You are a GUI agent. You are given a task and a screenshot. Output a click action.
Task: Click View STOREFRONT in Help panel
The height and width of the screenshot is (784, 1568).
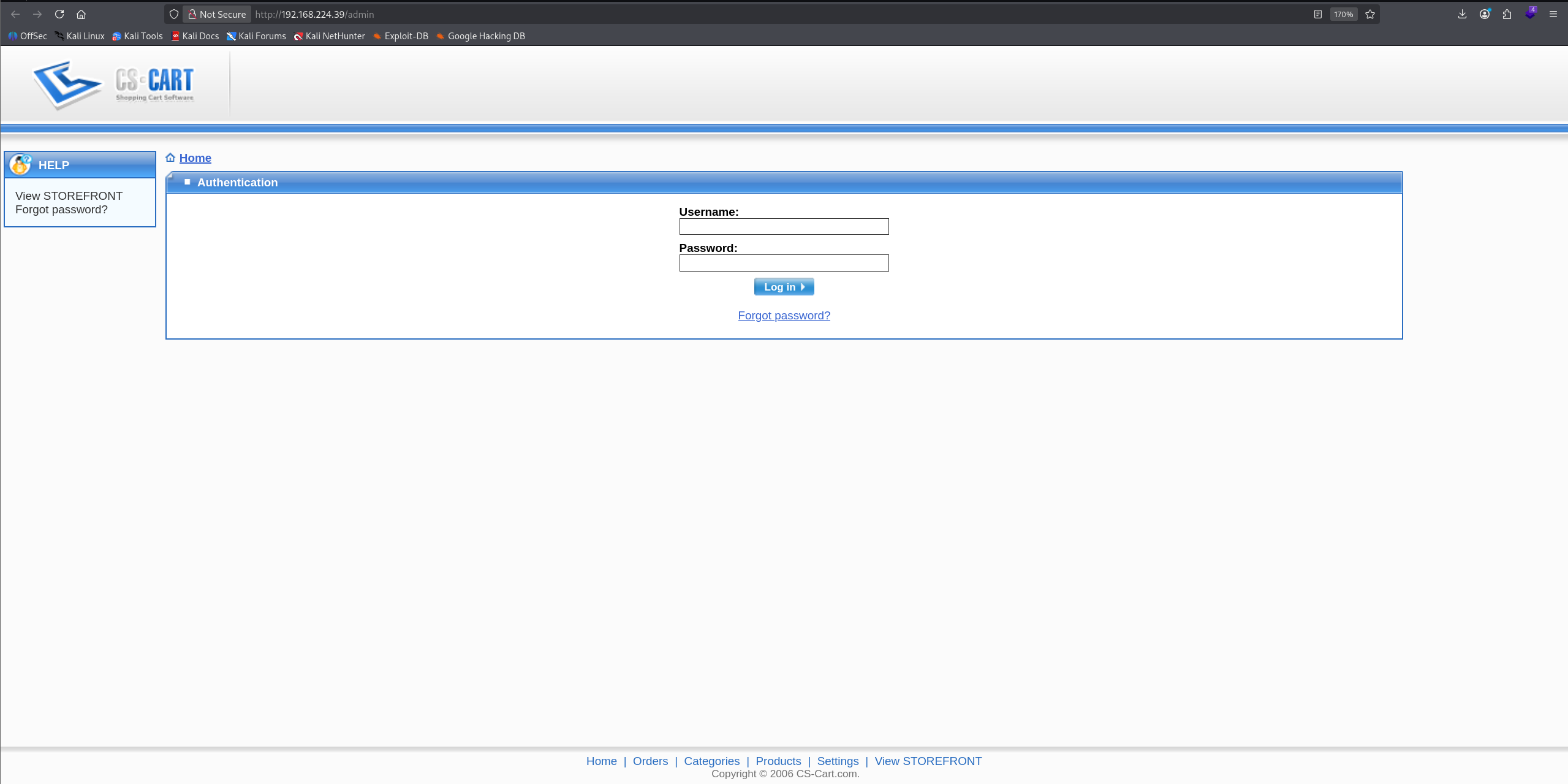point(69,196)
